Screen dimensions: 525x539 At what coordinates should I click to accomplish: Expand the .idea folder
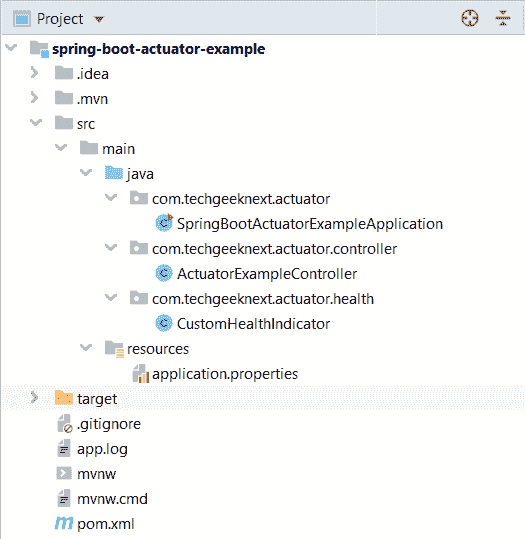[34, 73]
